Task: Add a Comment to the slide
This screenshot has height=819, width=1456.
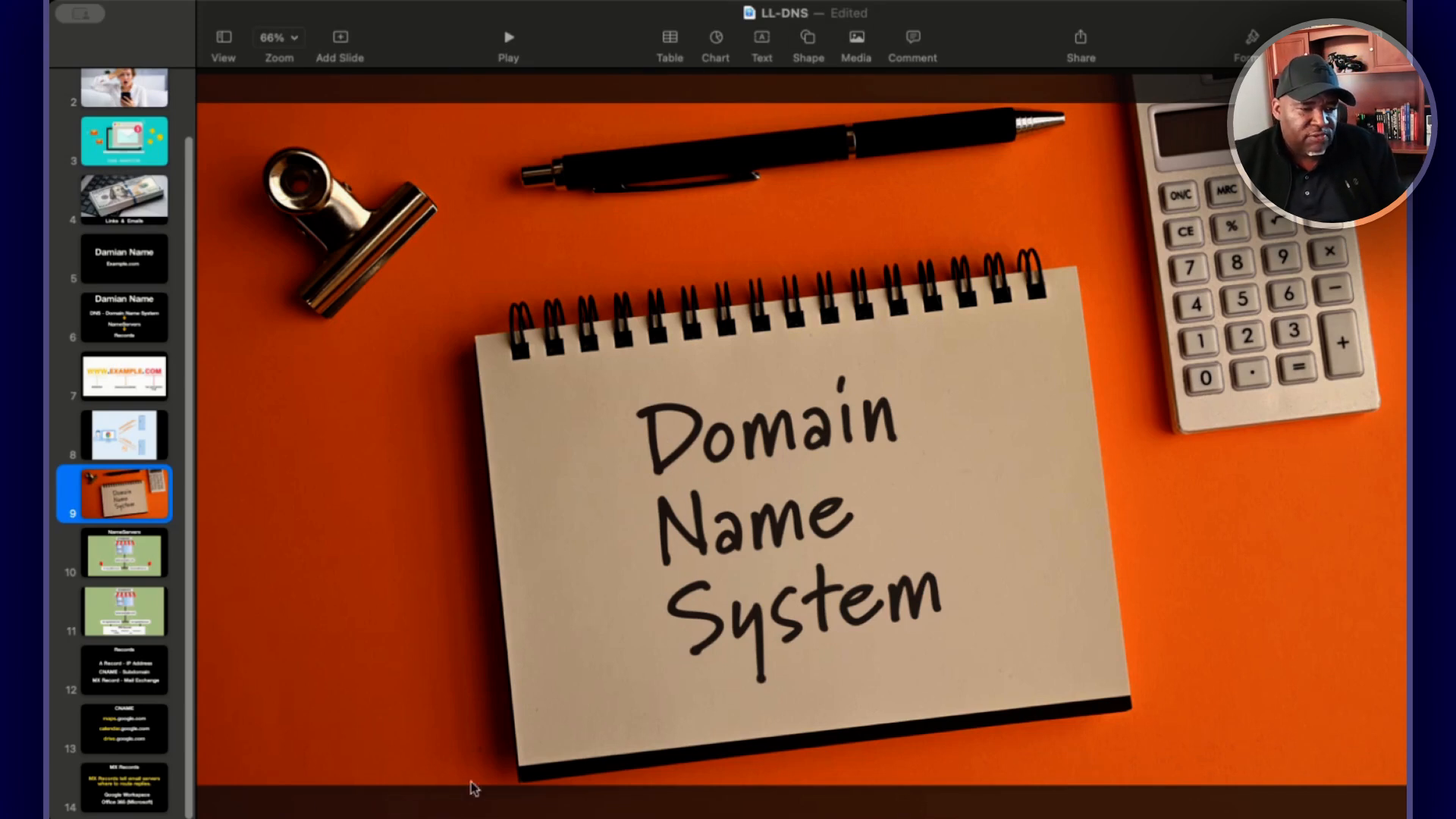Action: point(912,45)
